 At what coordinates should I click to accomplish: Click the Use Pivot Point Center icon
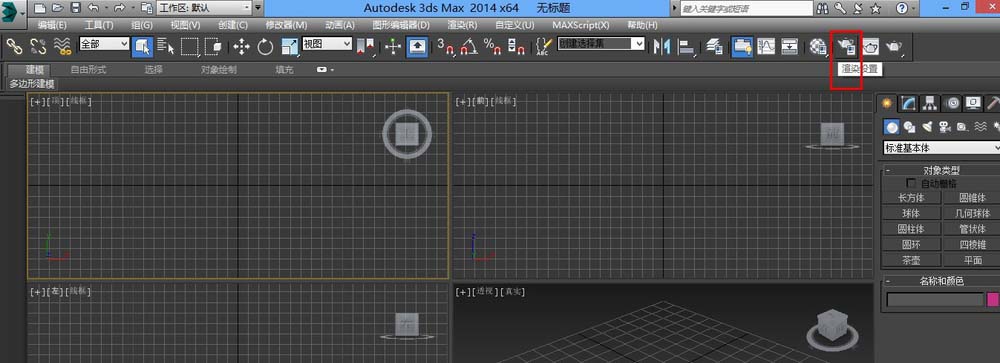(366, 46)
